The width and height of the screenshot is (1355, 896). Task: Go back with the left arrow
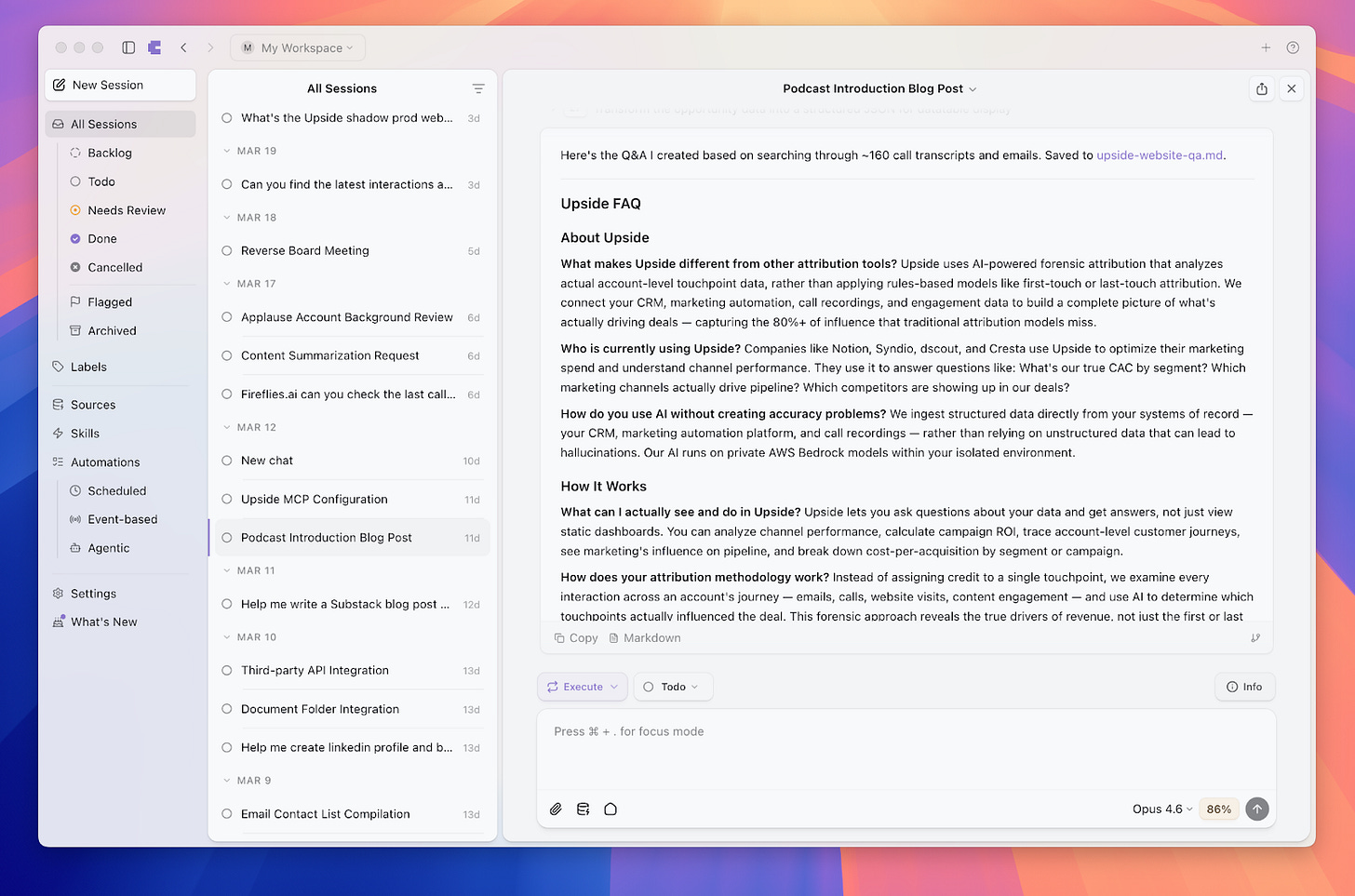coord(183,47)
